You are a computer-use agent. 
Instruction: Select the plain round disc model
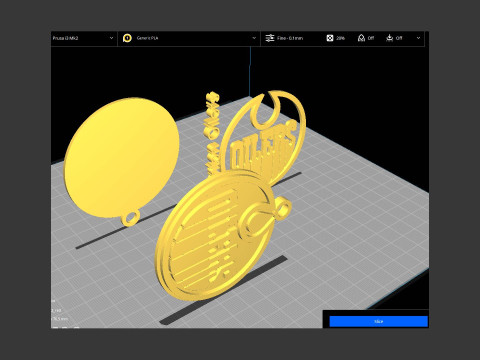(x=122, y=157)
